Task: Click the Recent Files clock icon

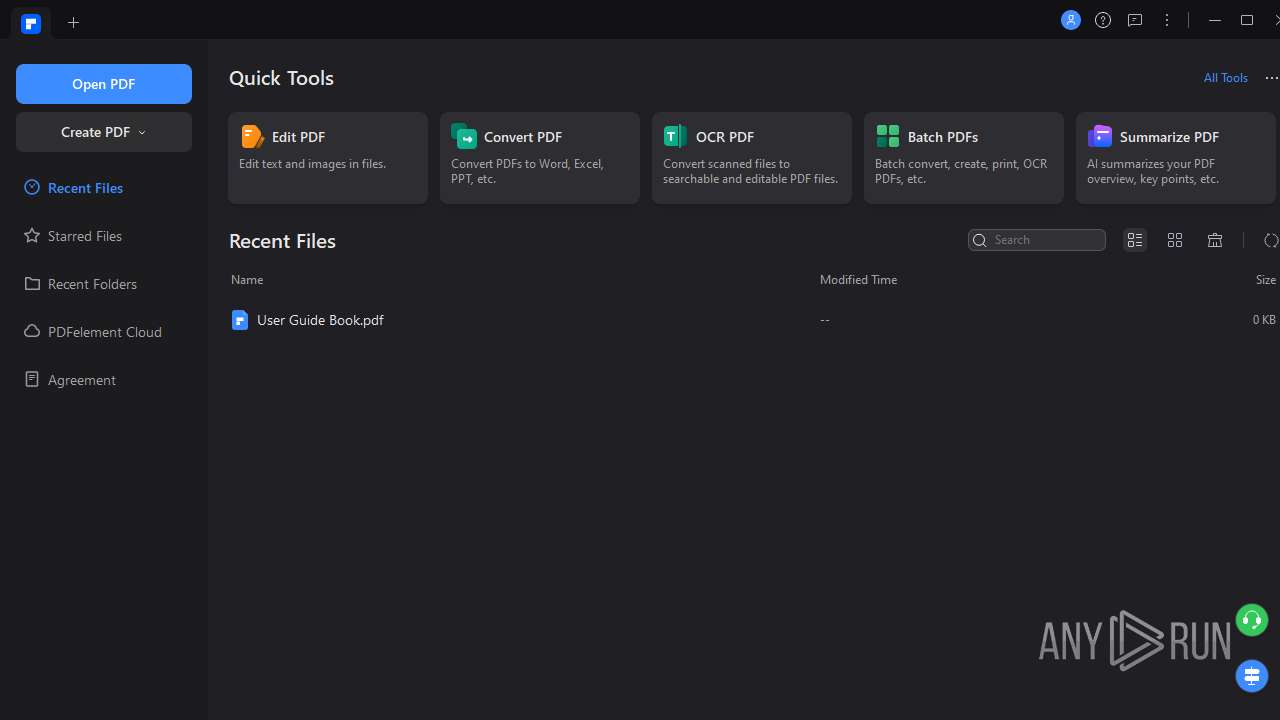Action: pos(32,187)
